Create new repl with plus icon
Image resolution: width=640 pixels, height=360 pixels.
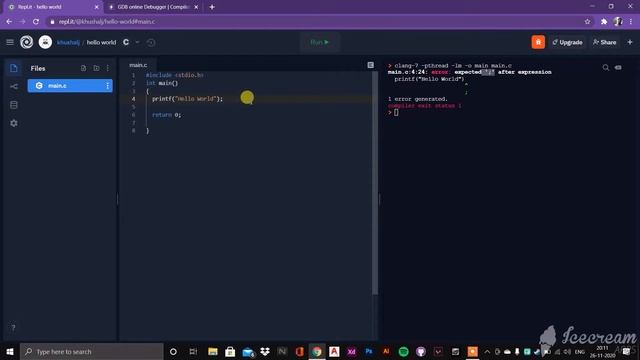(630, 42)
